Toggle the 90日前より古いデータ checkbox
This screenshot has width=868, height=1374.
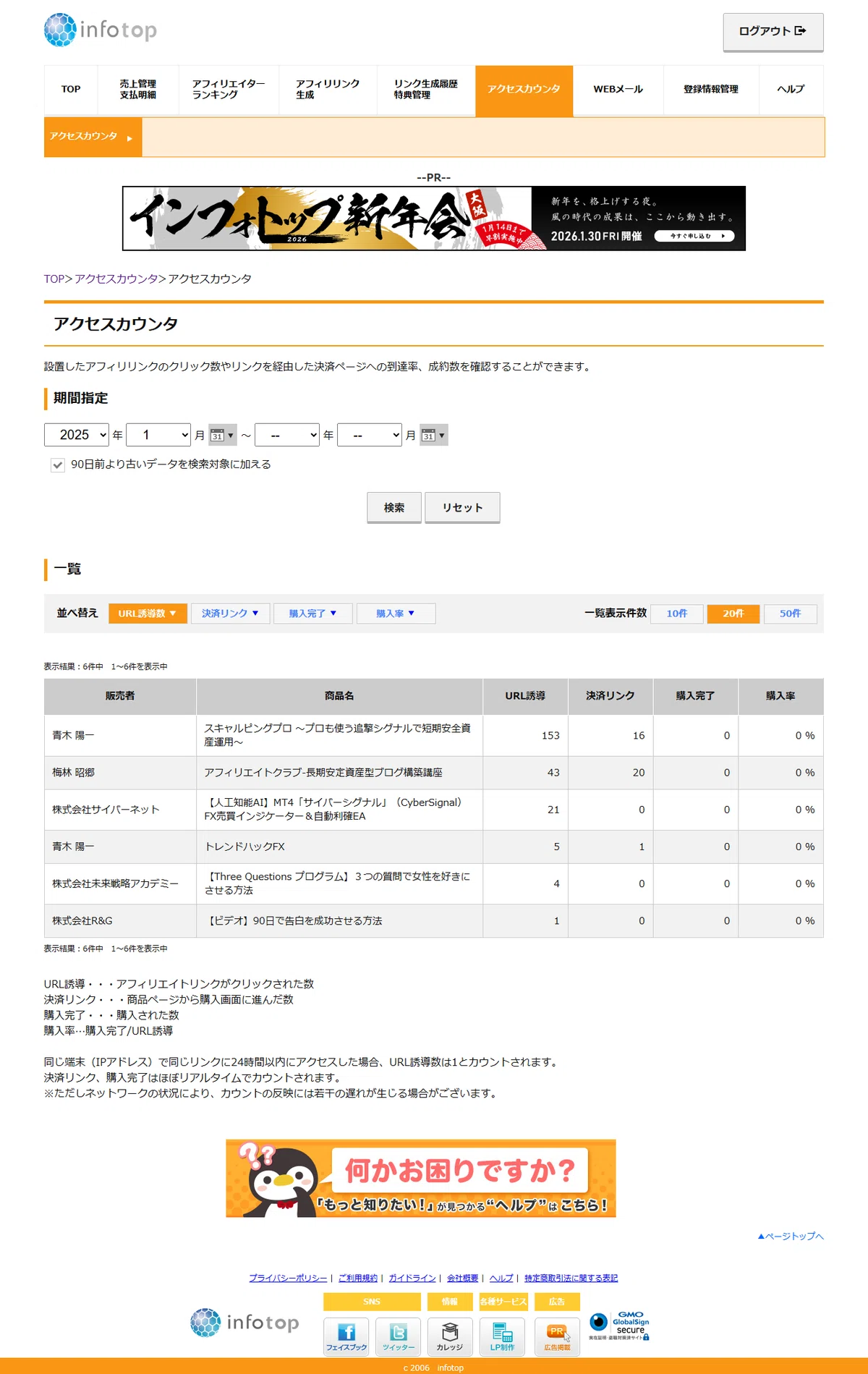[58, 465]
